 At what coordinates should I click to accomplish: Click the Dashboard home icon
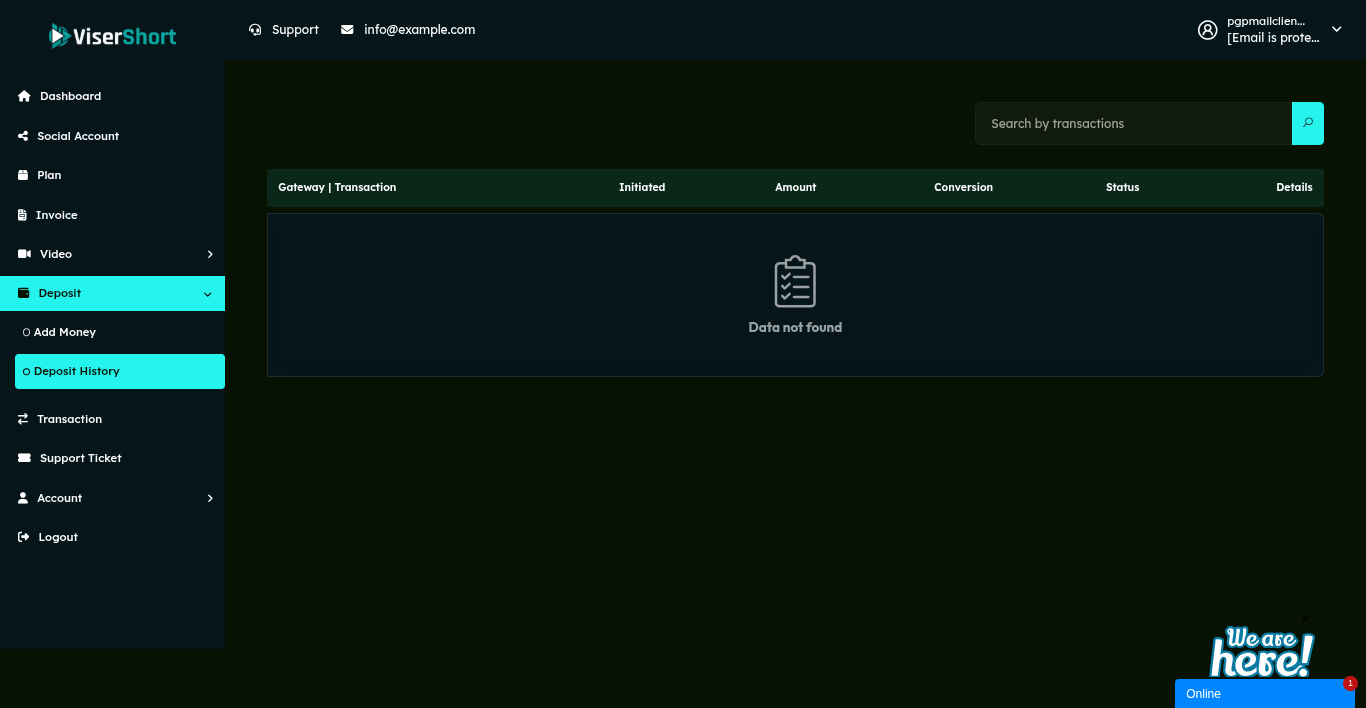tap(24, 96)
